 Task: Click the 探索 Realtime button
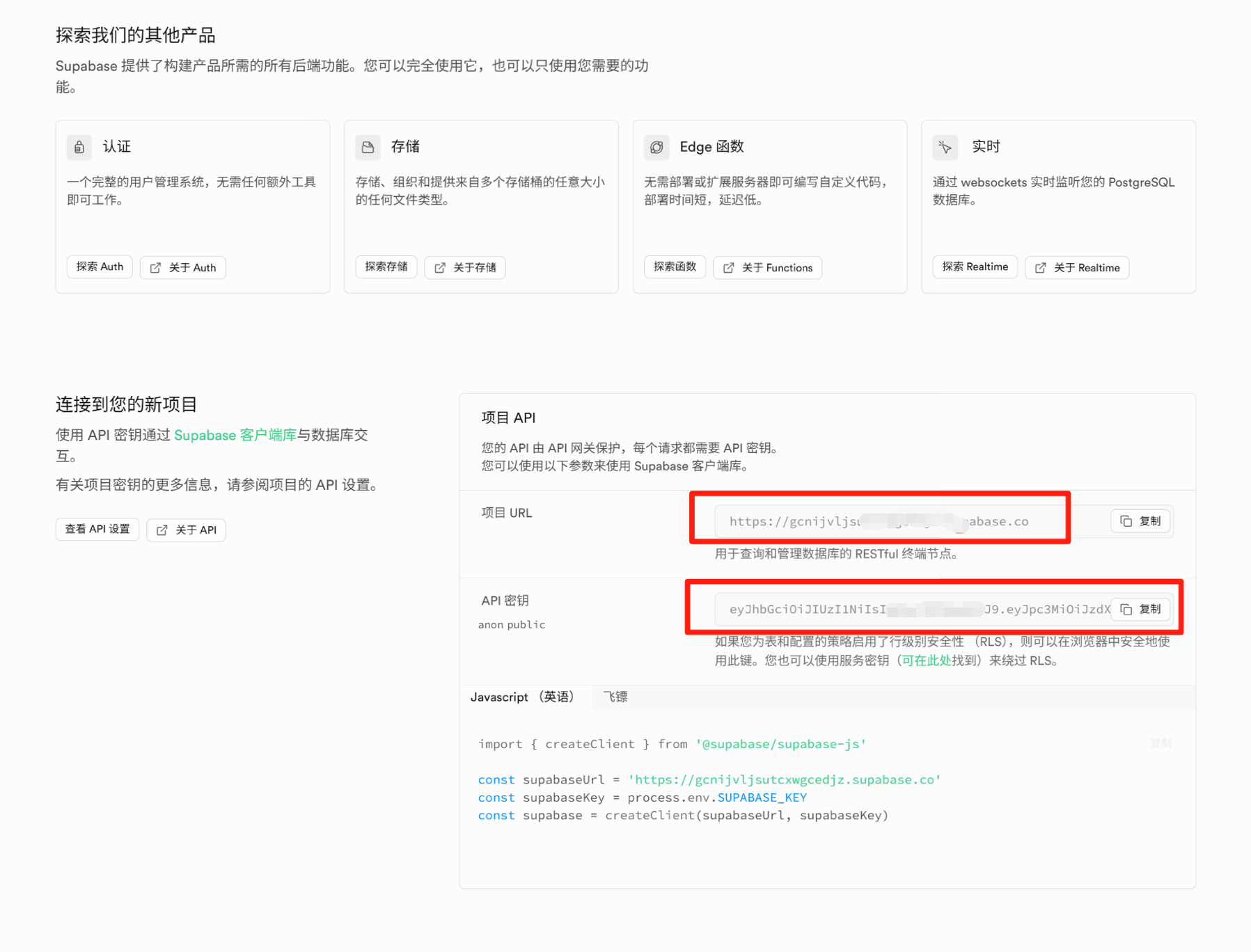[x=975, y=267]
